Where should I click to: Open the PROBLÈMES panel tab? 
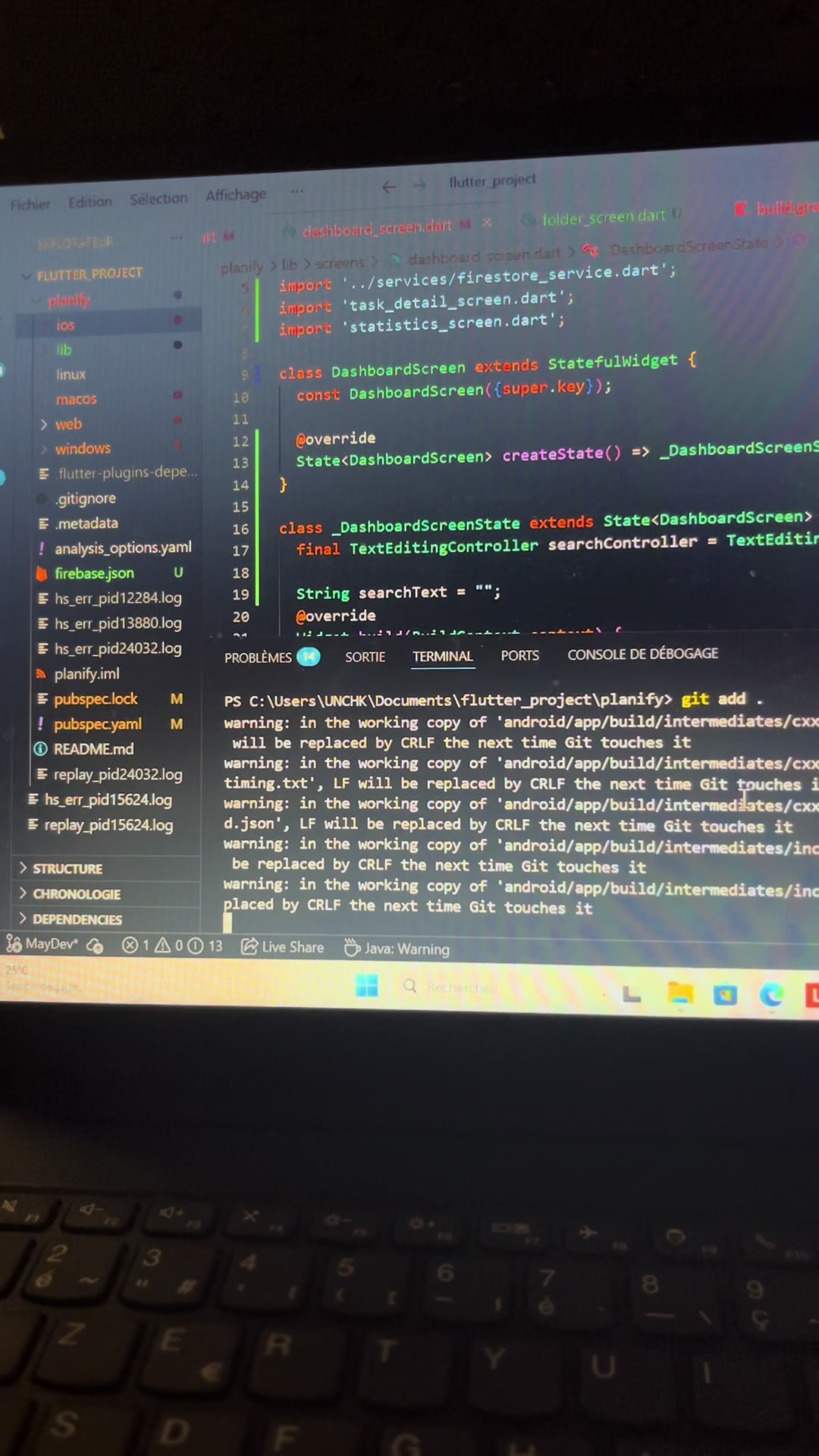click(258, 657)
